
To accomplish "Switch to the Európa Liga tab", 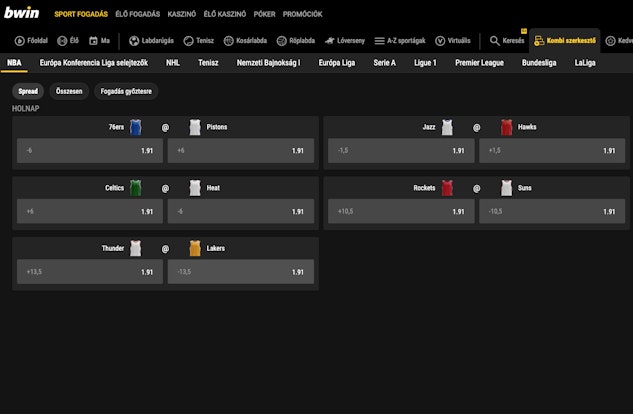I will click(337, 63).
